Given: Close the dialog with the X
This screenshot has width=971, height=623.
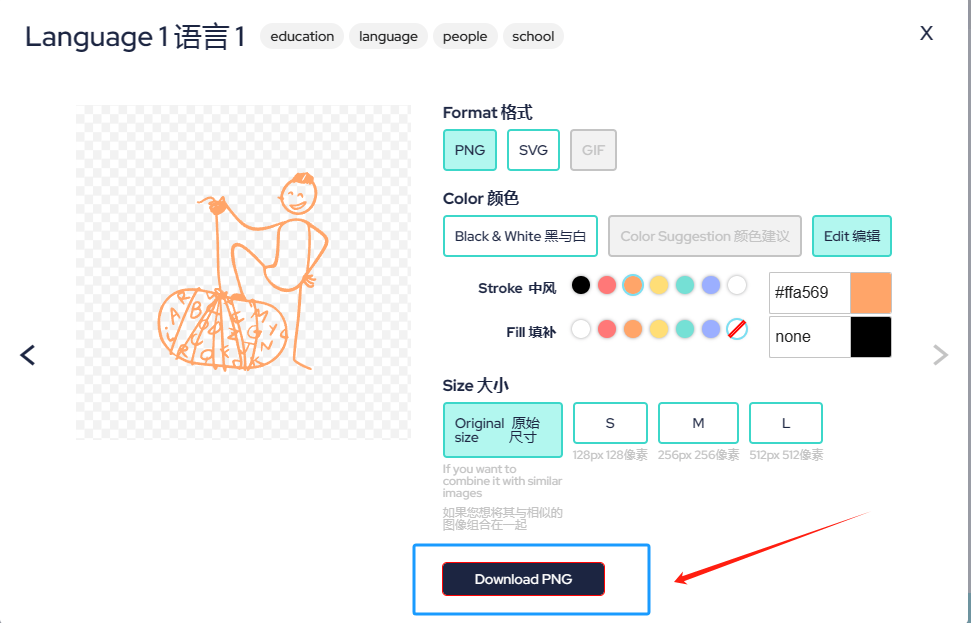Looking at the screenshot, I should coord(926,33).
